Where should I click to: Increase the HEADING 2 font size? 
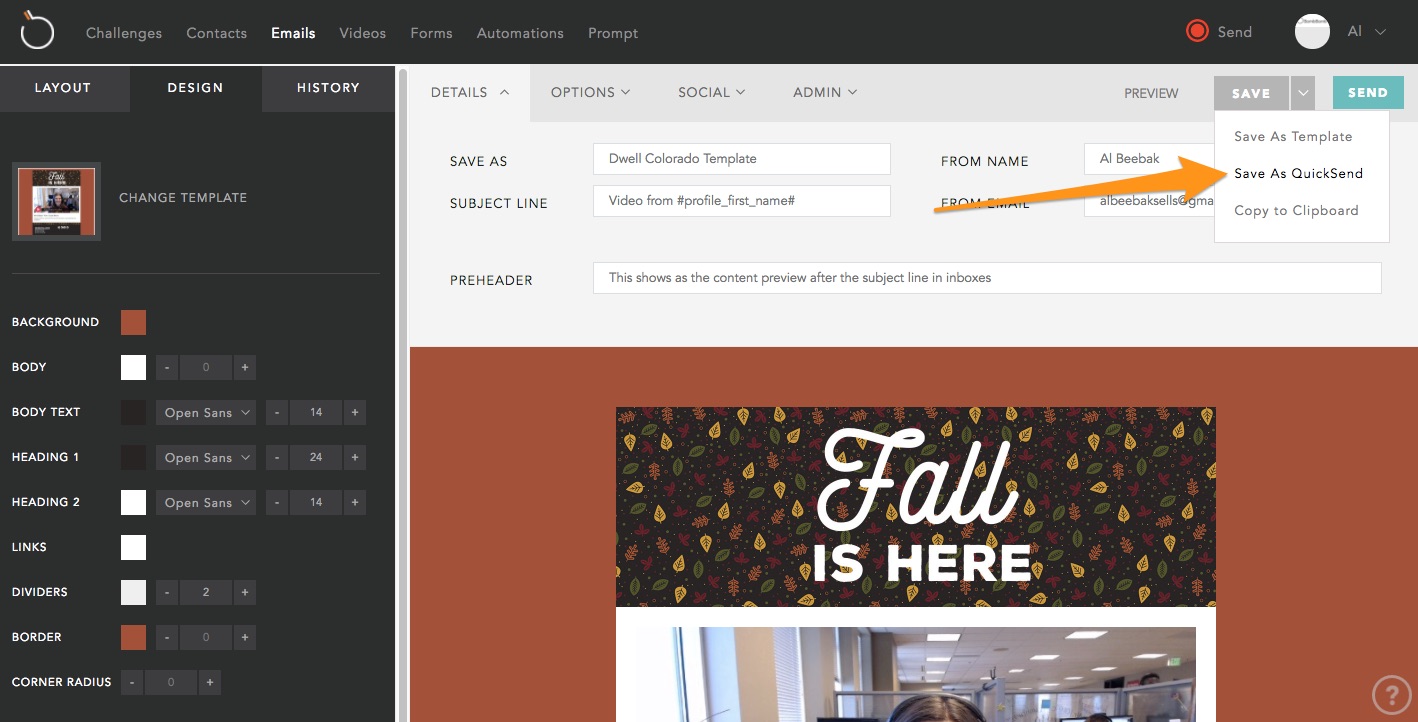[x=354, y=502]
